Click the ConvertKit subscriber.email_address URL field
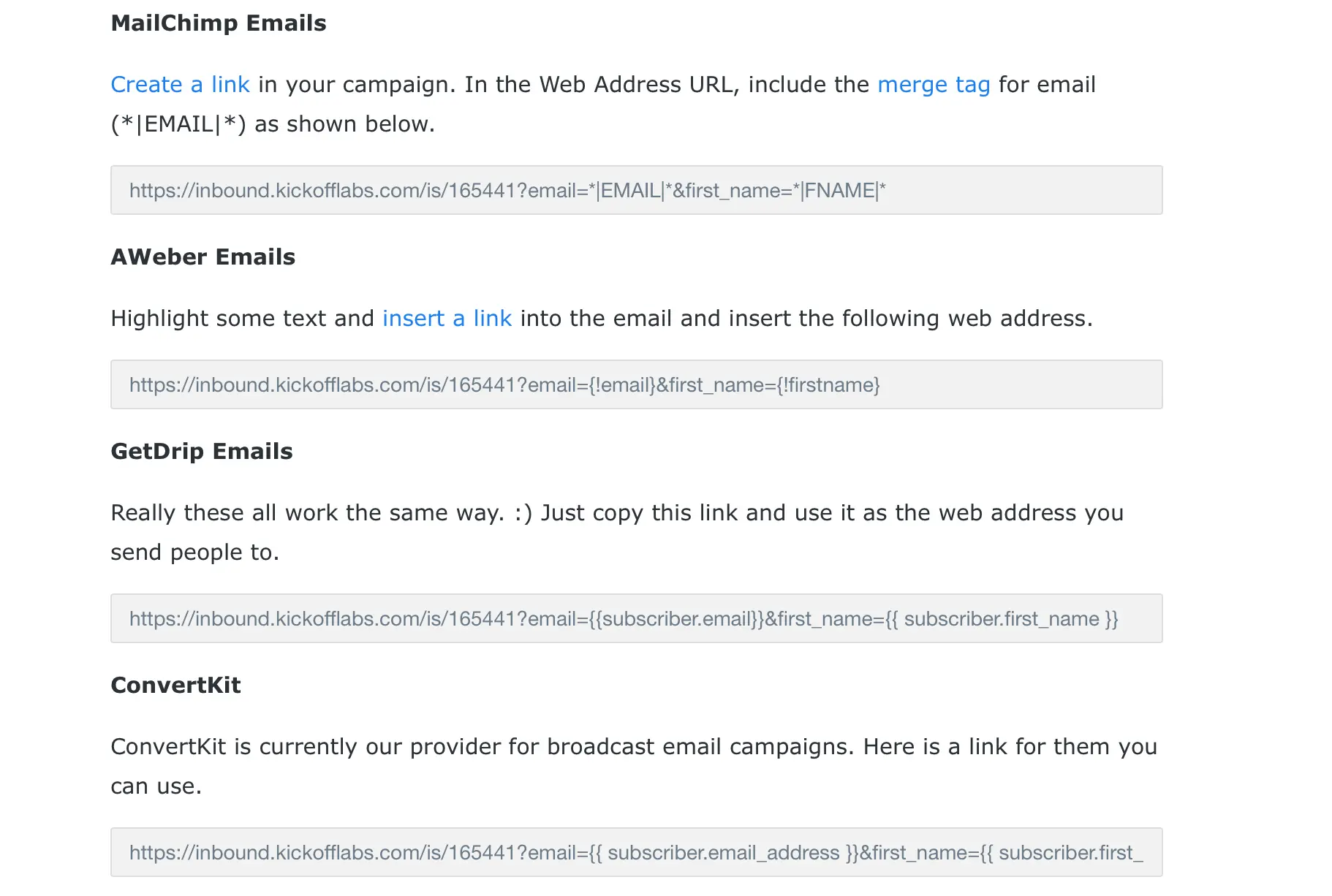 636,852
